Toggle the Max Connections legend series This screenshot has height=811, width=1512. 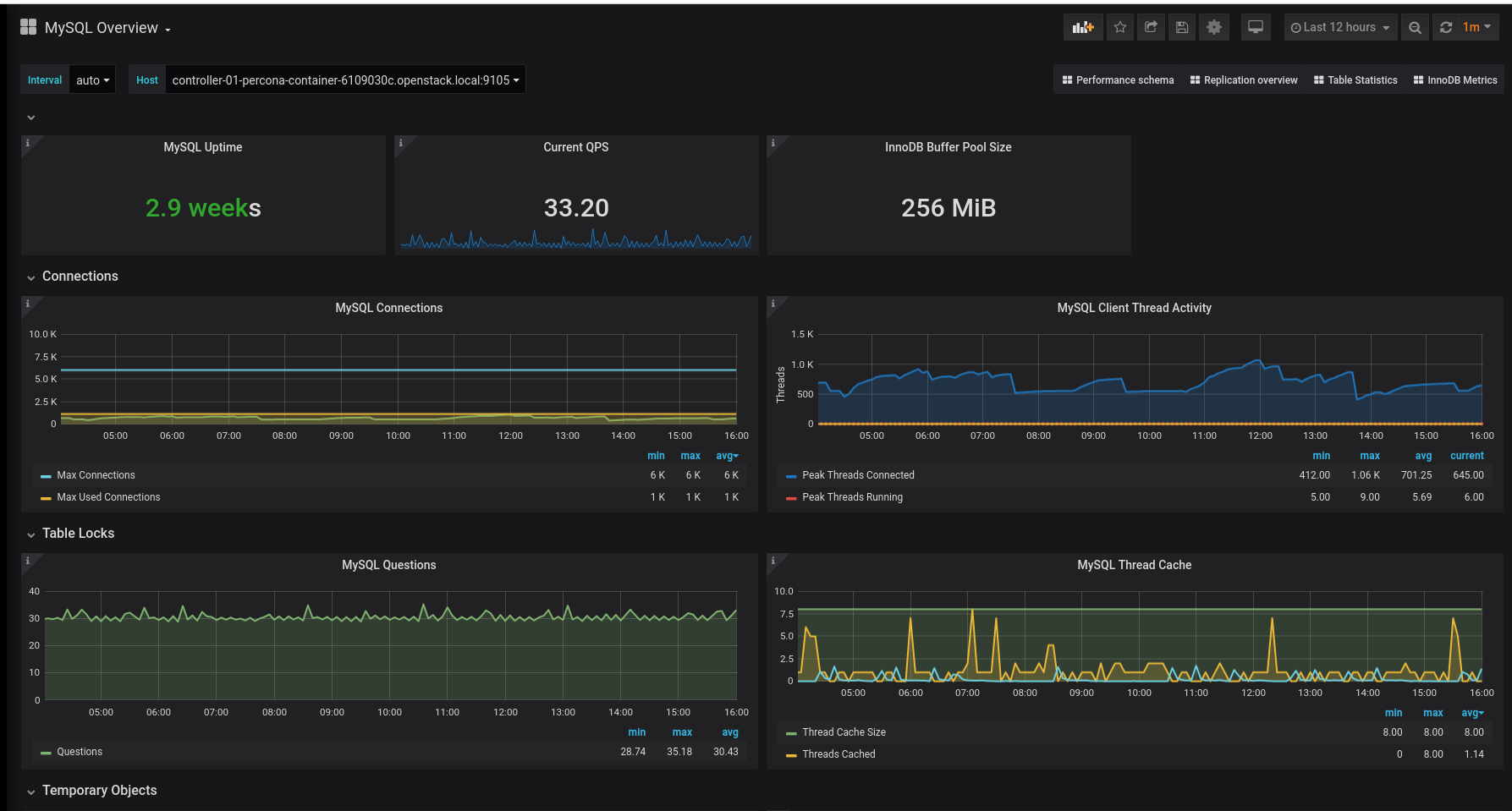point(96,475)
